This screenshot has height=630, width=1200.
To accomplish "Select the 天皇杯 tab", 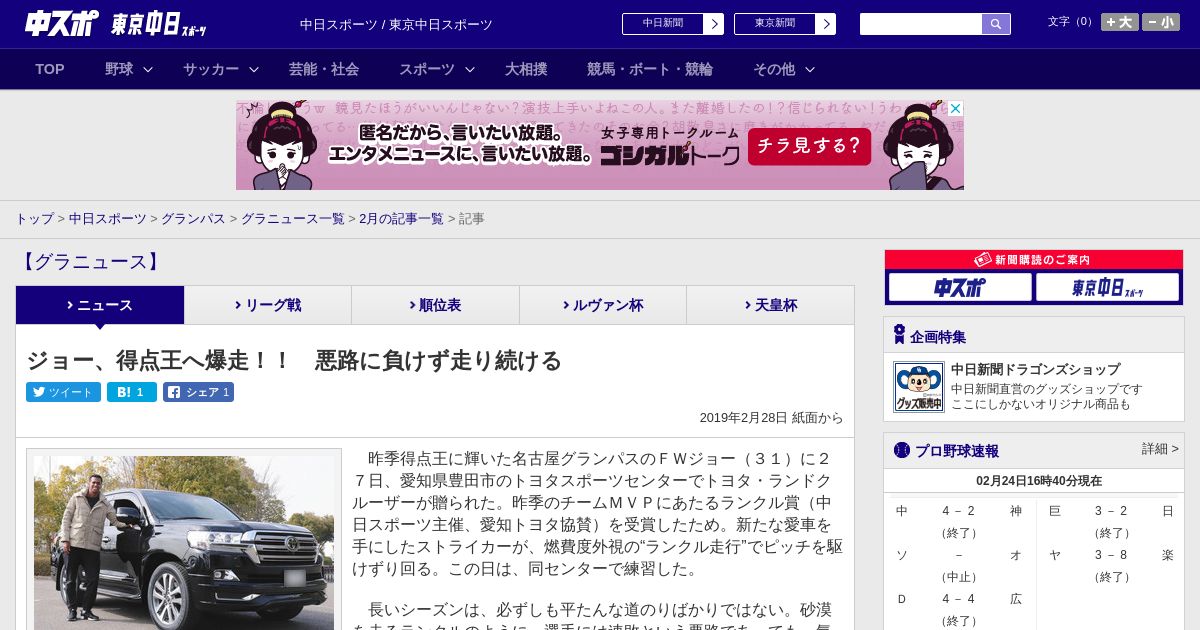I will (770, 305).
